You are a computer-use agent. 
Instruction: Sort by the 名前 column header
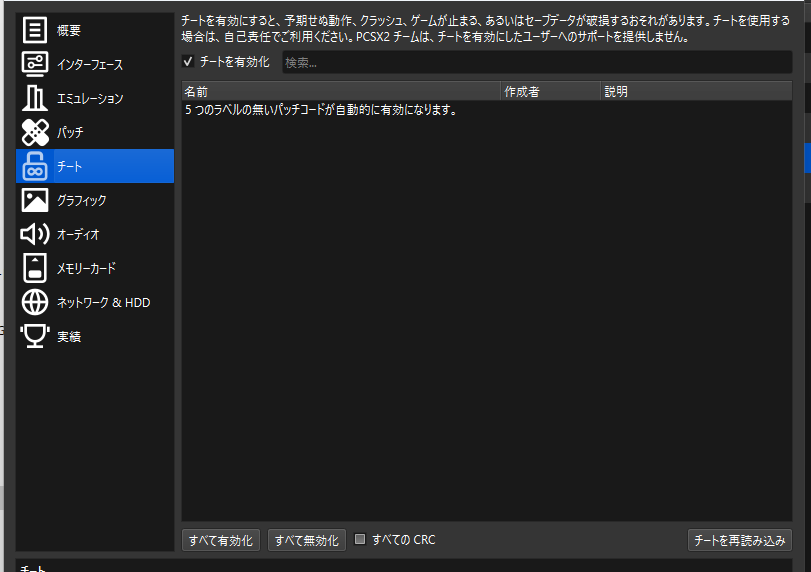[x=341, y=92]
